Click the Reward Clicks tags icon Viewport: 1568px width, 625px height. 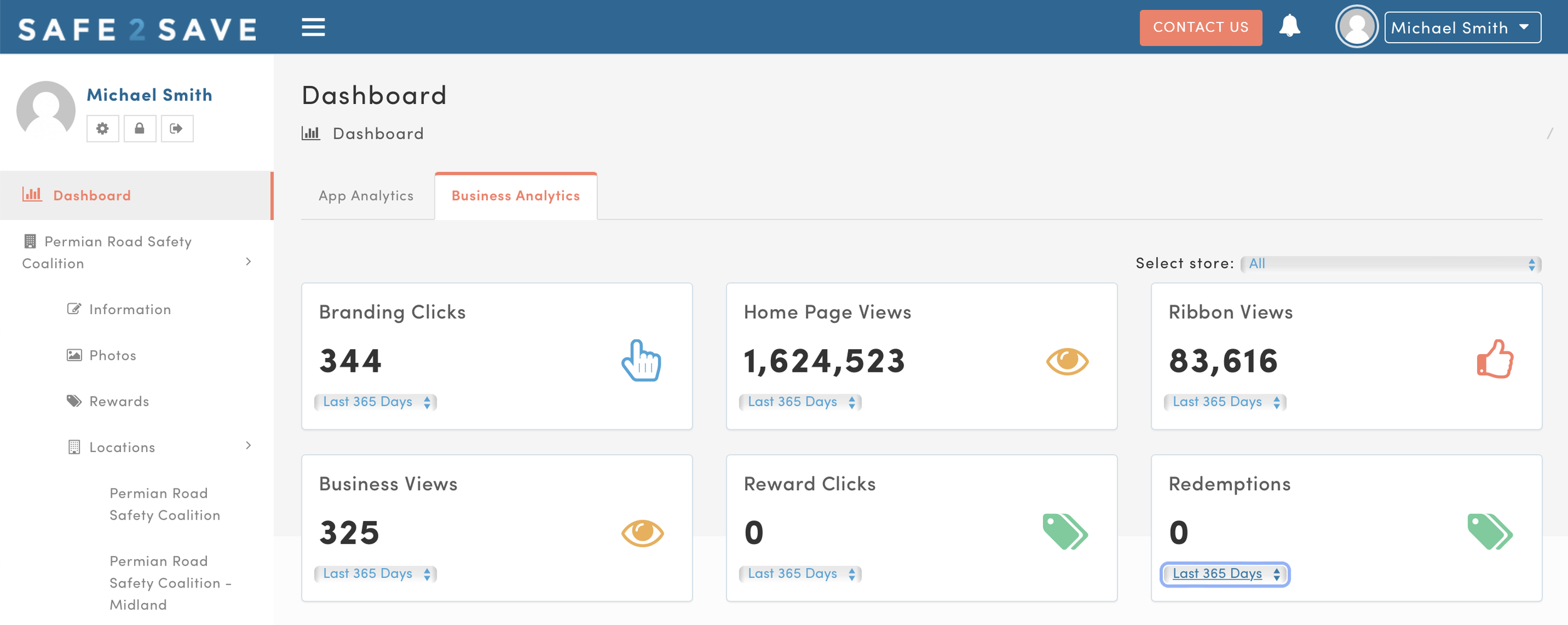pos(1065,532)
